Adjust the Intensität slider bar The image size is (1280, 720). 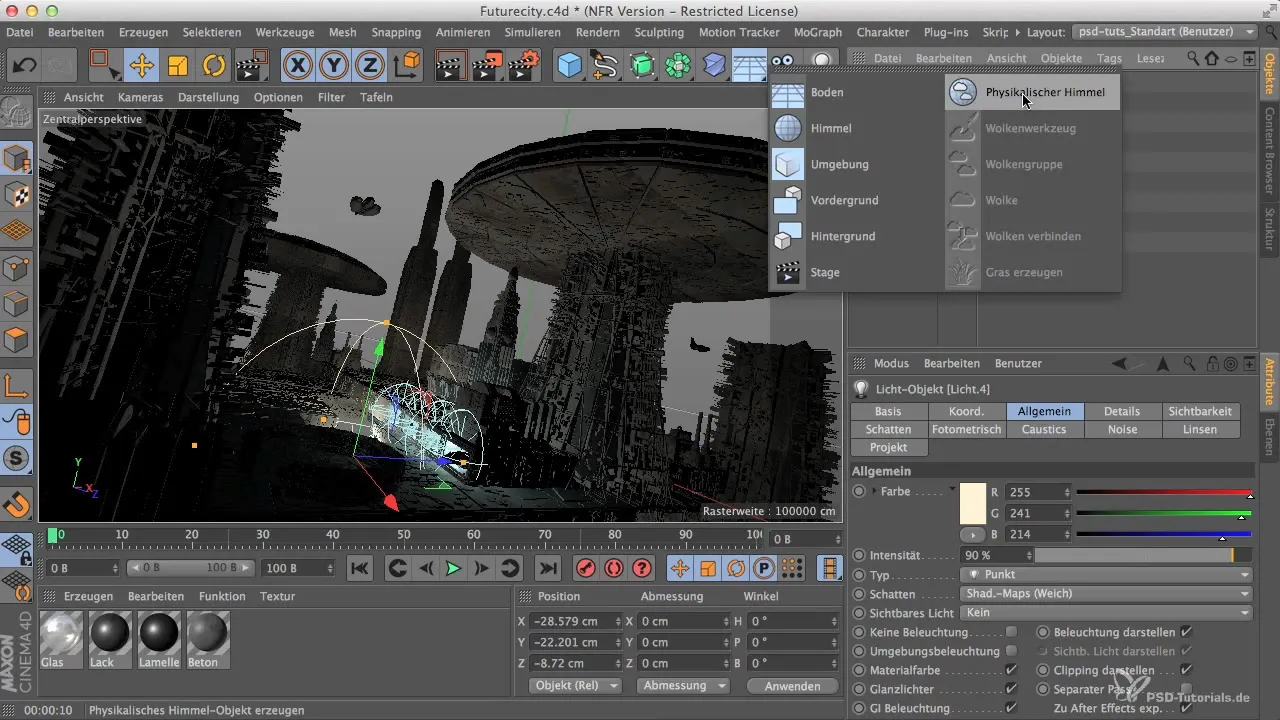[x=1144, y=555]
